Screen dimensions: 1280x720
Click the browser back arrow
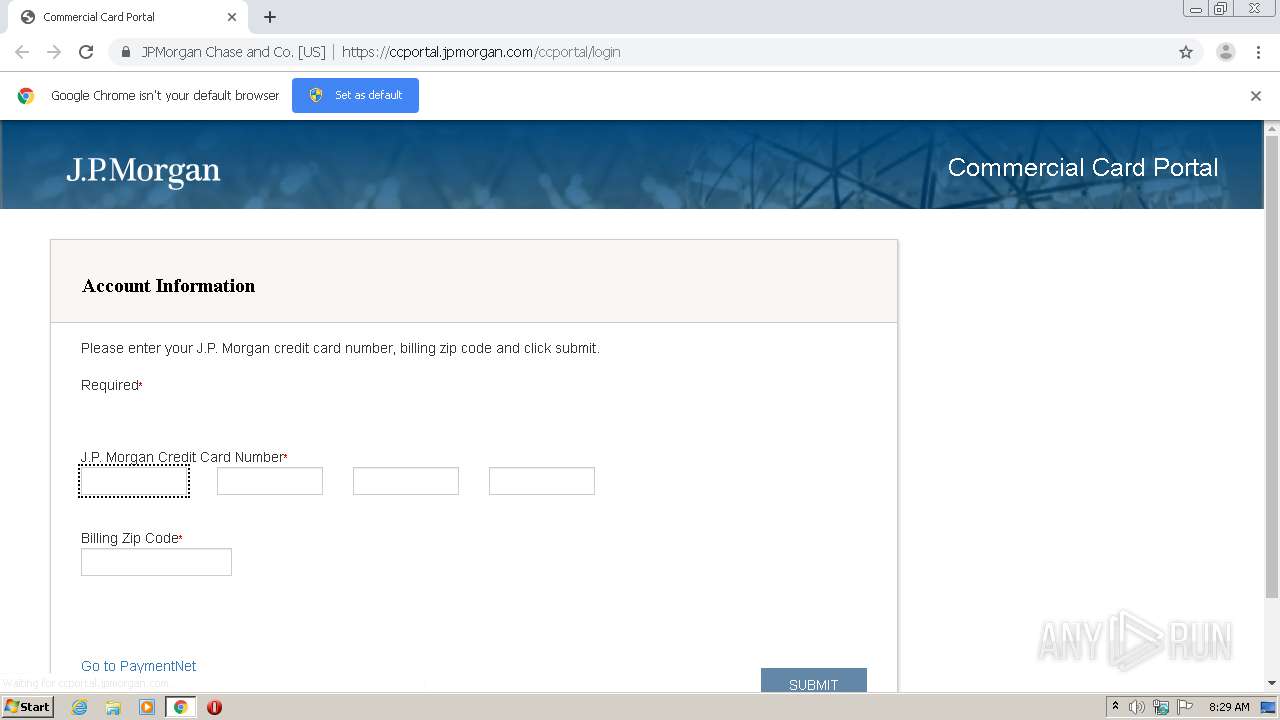tap(22, 52)
